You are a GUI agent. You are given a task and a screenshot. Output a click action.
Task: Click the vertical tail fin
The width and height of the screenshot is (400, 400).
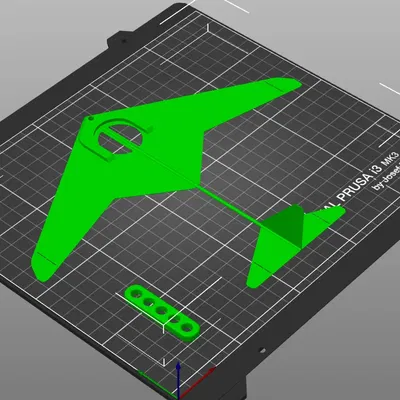tap(287, 226)
